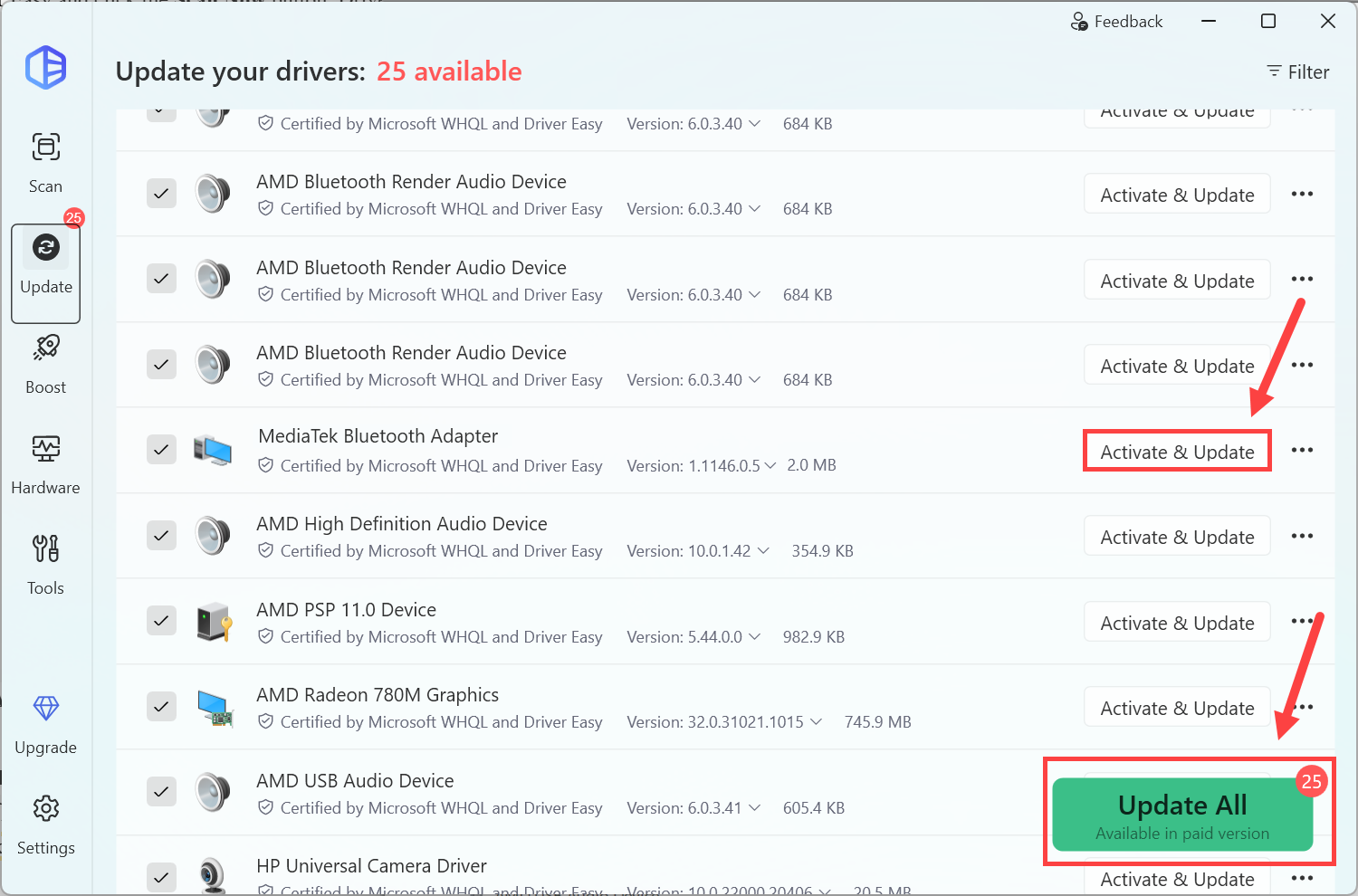This screenshot has height=896, width=1358.
Task: Select the 'AMD PSP 11.0 Device' name
Action: [x=346, y=609]
